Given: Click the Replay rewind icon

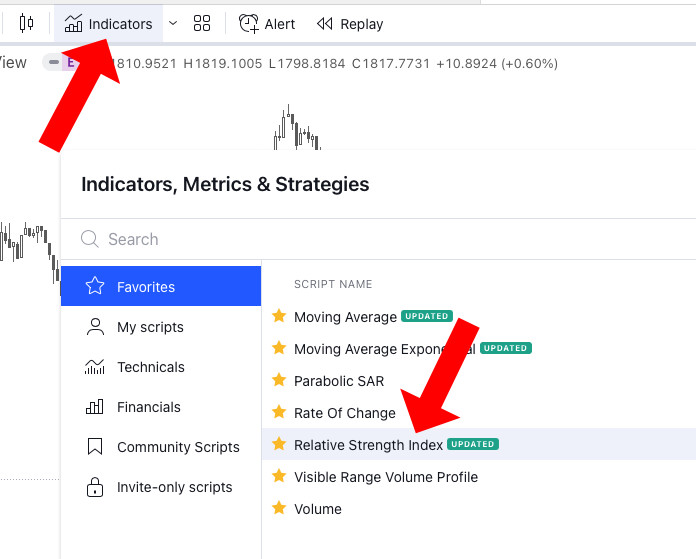Looking at the screenshot, I should [x=324, y=24].
